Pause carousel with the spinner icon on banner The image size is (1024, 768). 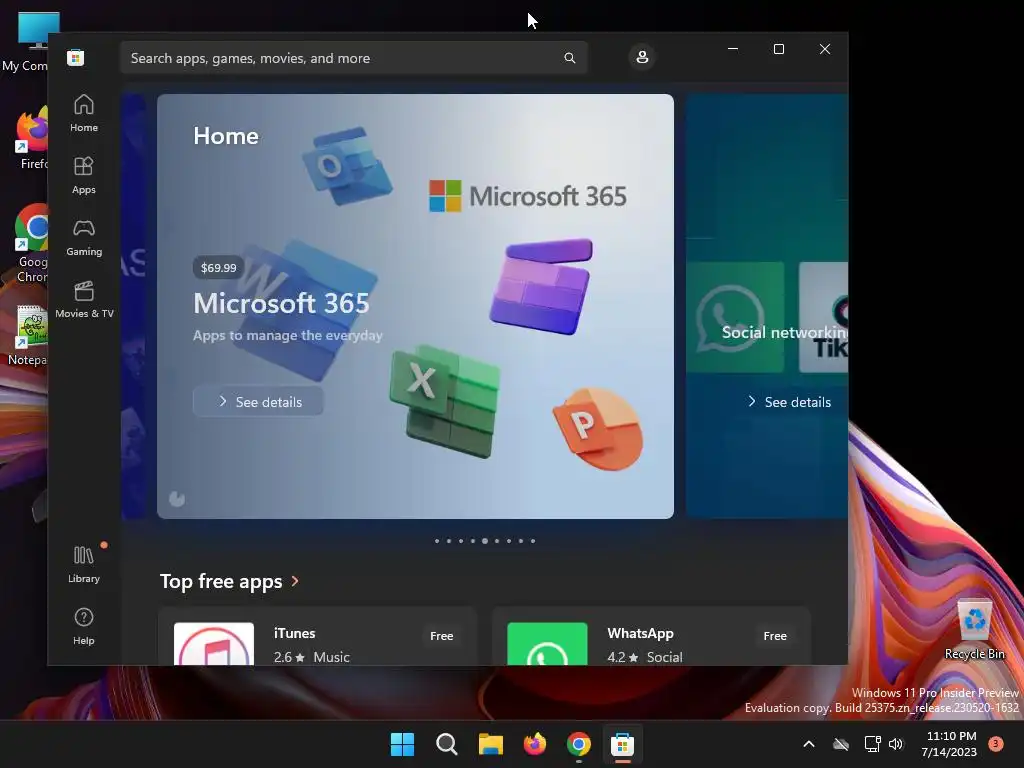(177, 499)
